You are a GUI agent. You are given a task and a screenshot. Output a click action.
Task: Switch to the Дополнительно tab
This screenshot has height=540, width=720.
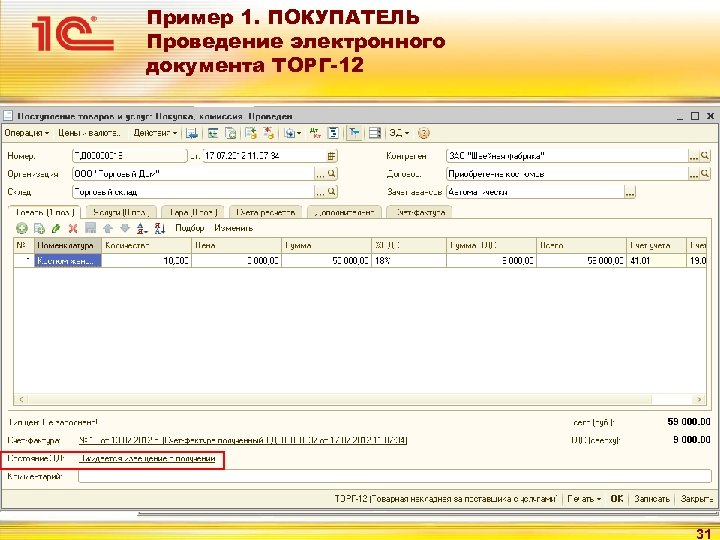(x=344, y=213)
